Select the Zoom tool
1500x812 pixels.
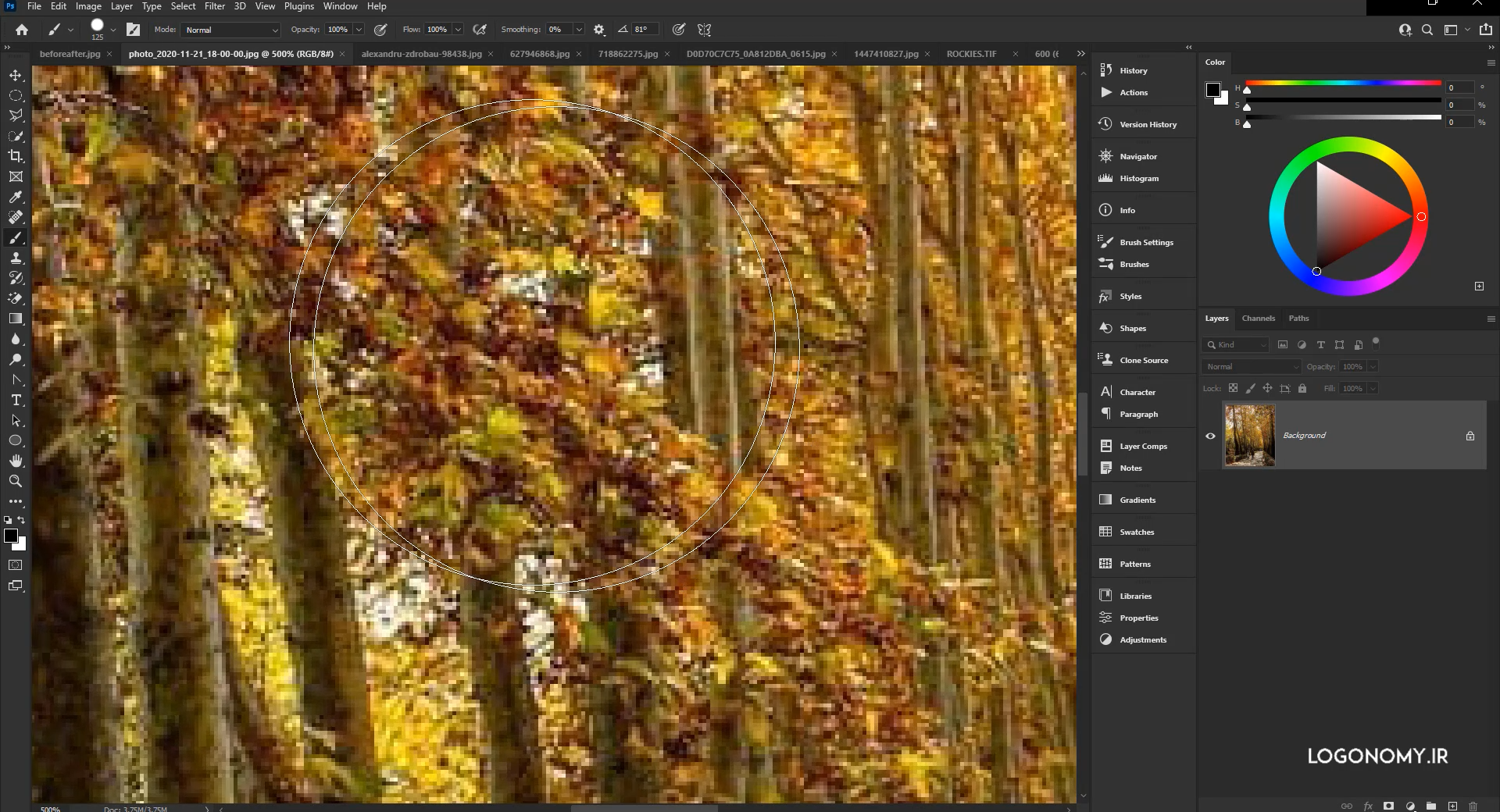pyautogui.click(x=16, y=481)
